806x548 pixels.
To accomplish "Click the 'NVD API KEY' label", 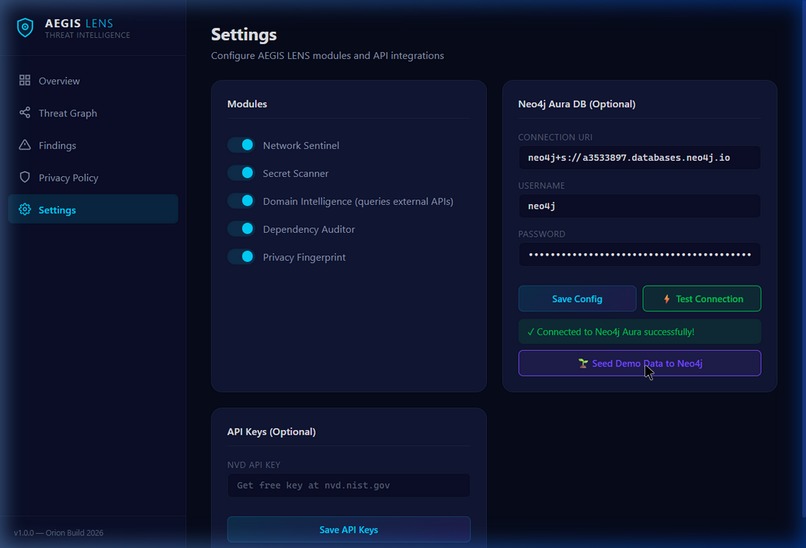I will (x=253, y=465).
